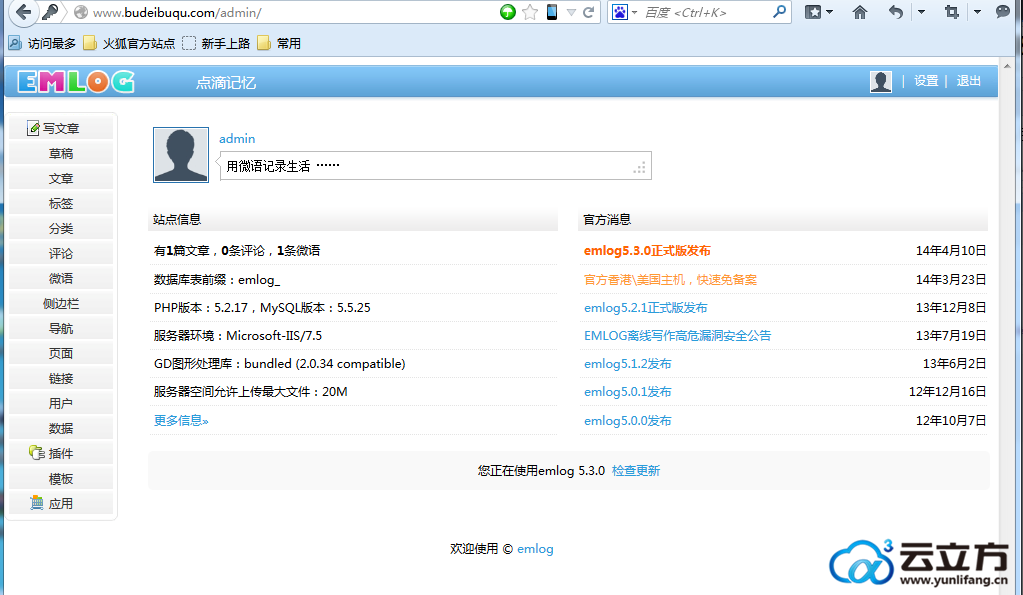Open the 访问最多 bookmarks folder

(x=42, y=44)
